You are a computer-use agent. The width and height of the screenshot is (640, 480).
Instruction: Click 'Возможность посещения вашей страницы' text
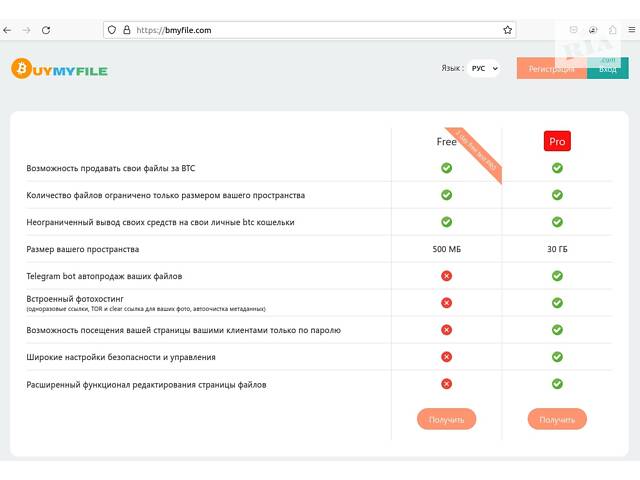(x=183, y=330)
